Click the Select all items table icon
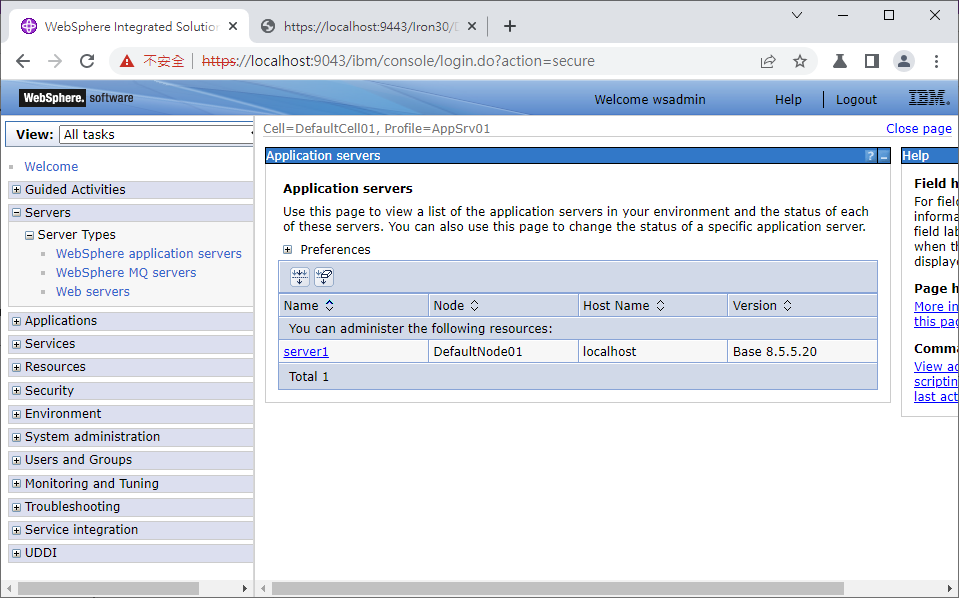The height and width of the screenshot is (598, 959). point(300,277)
